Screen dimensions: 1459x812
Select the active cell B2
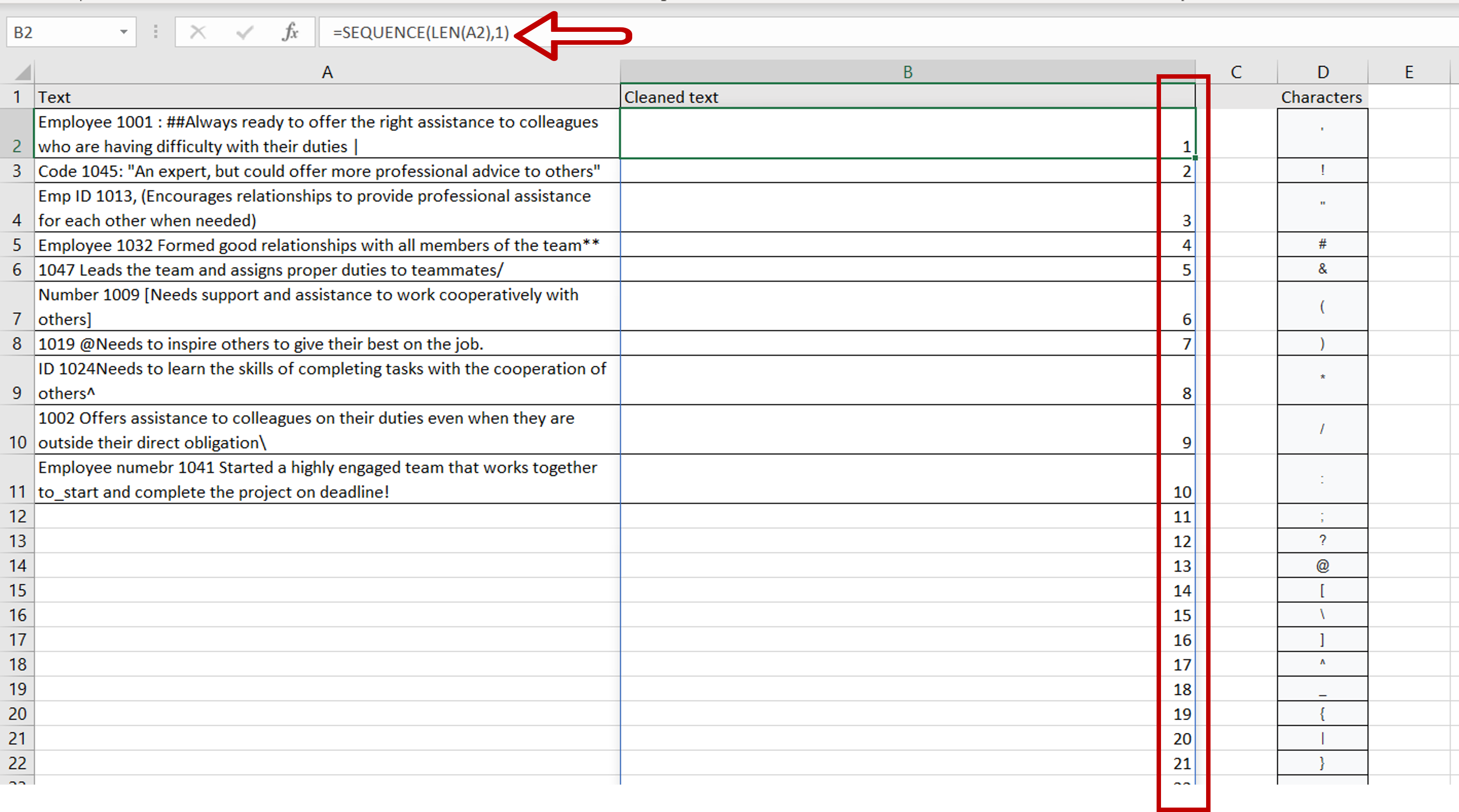[x=906, y=133]
